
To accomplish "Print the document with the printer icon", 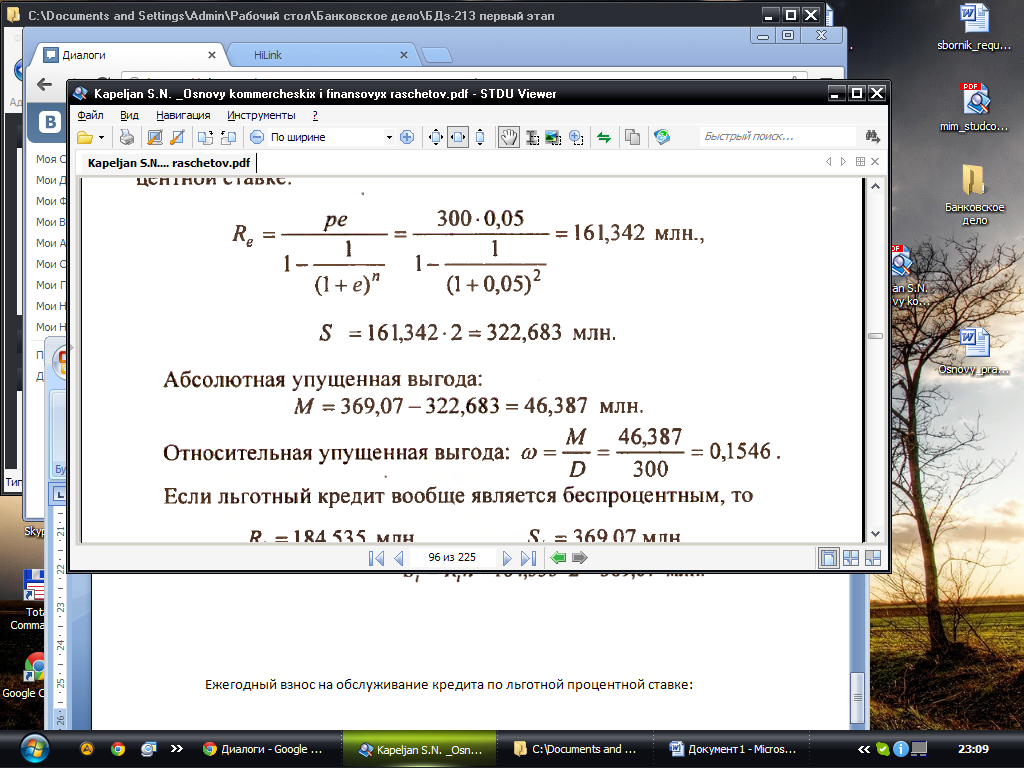I will (127, 137).
